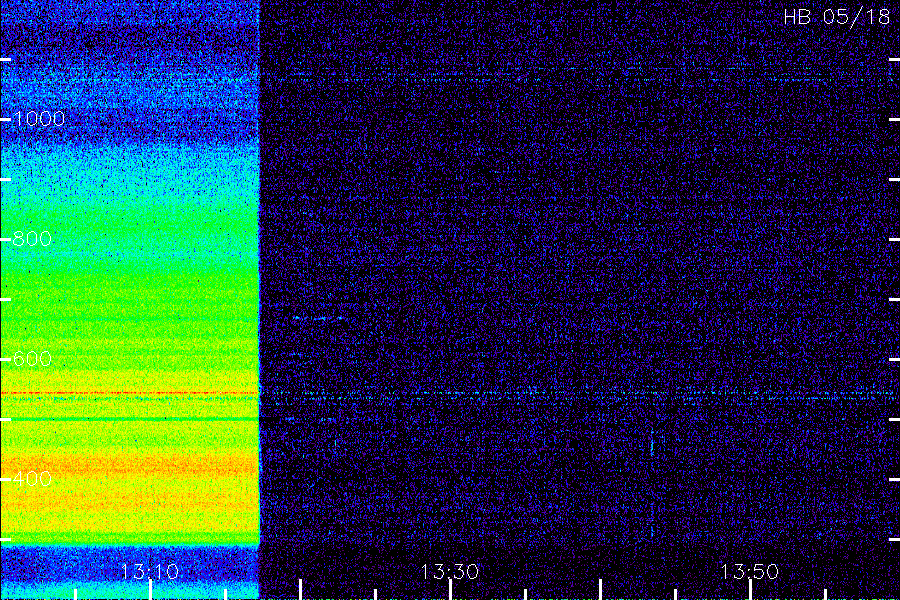
Task: Click the 800 frequency axis label
Action: tap(32, 239)
